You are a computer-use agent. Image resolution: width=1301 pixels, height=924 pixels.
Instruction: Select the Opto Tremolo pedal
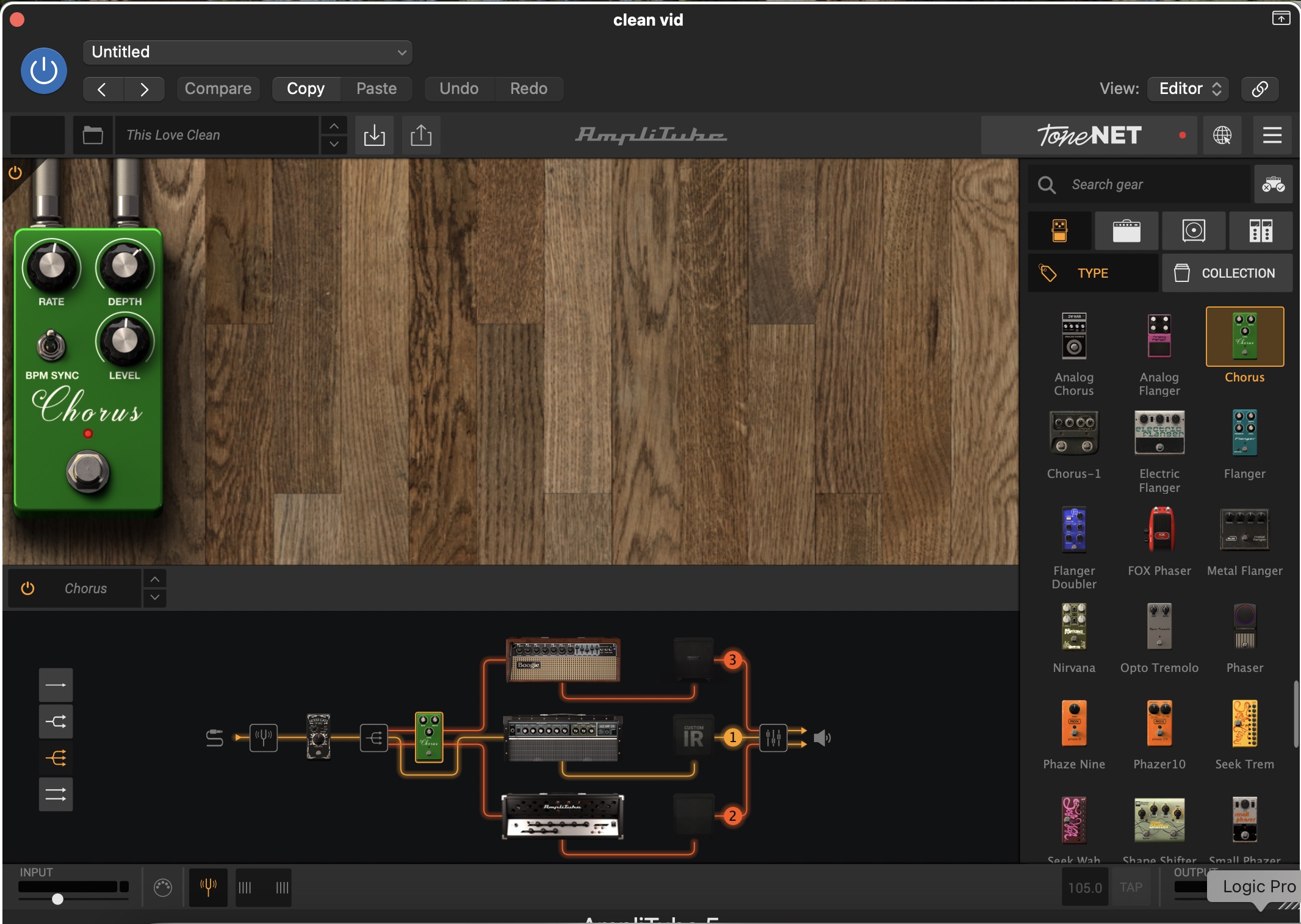pos(1159,638)
